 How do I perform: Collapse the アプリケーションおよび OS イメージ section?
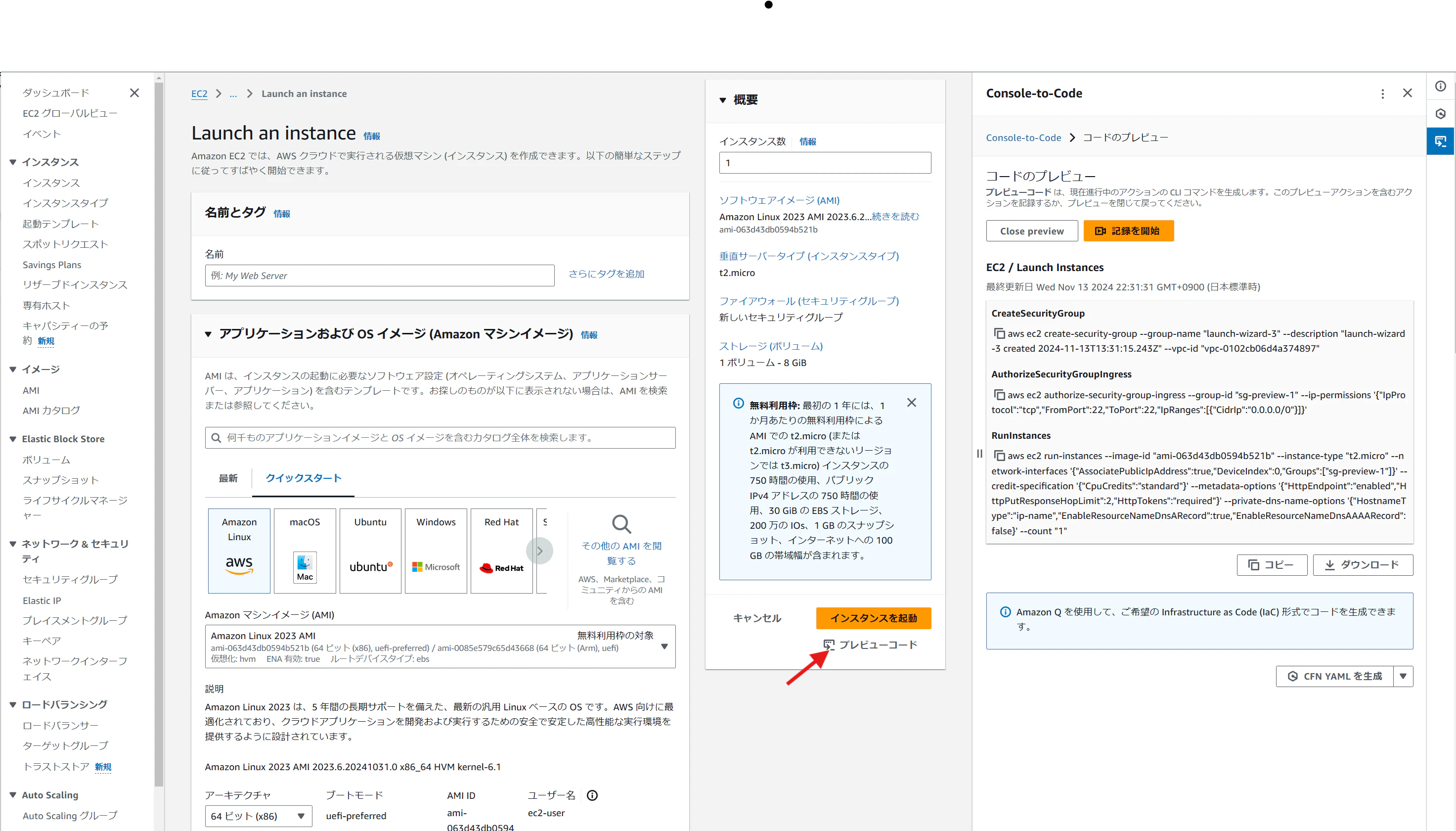pyautogui.click(x=208, y=334)
